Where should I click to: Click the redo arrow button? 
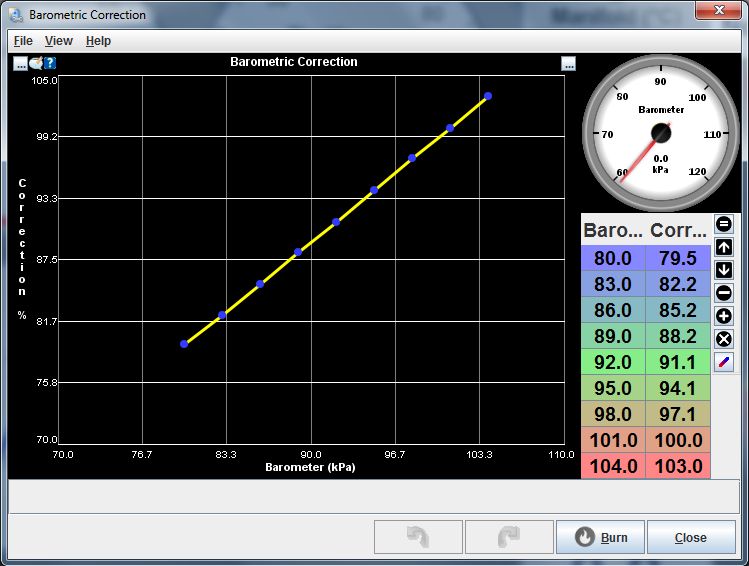(509, 537)
